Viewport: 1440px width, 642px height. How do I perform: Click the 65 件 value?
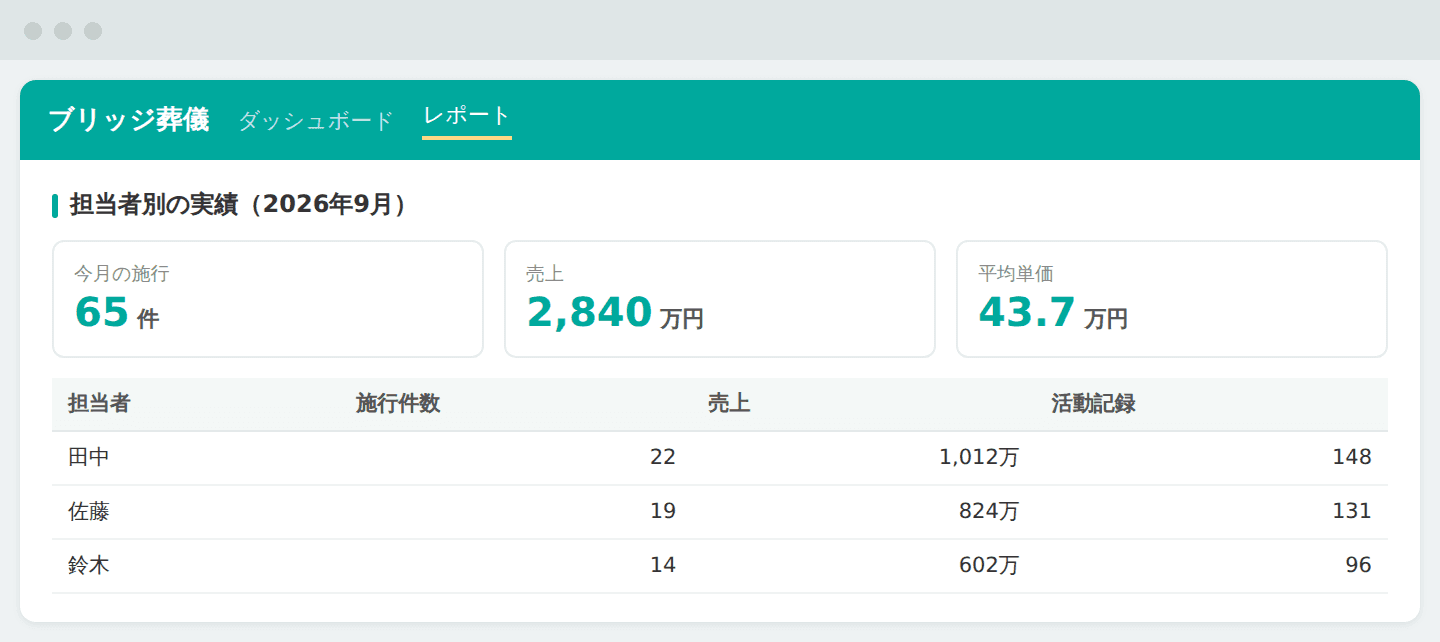[116, 314]
